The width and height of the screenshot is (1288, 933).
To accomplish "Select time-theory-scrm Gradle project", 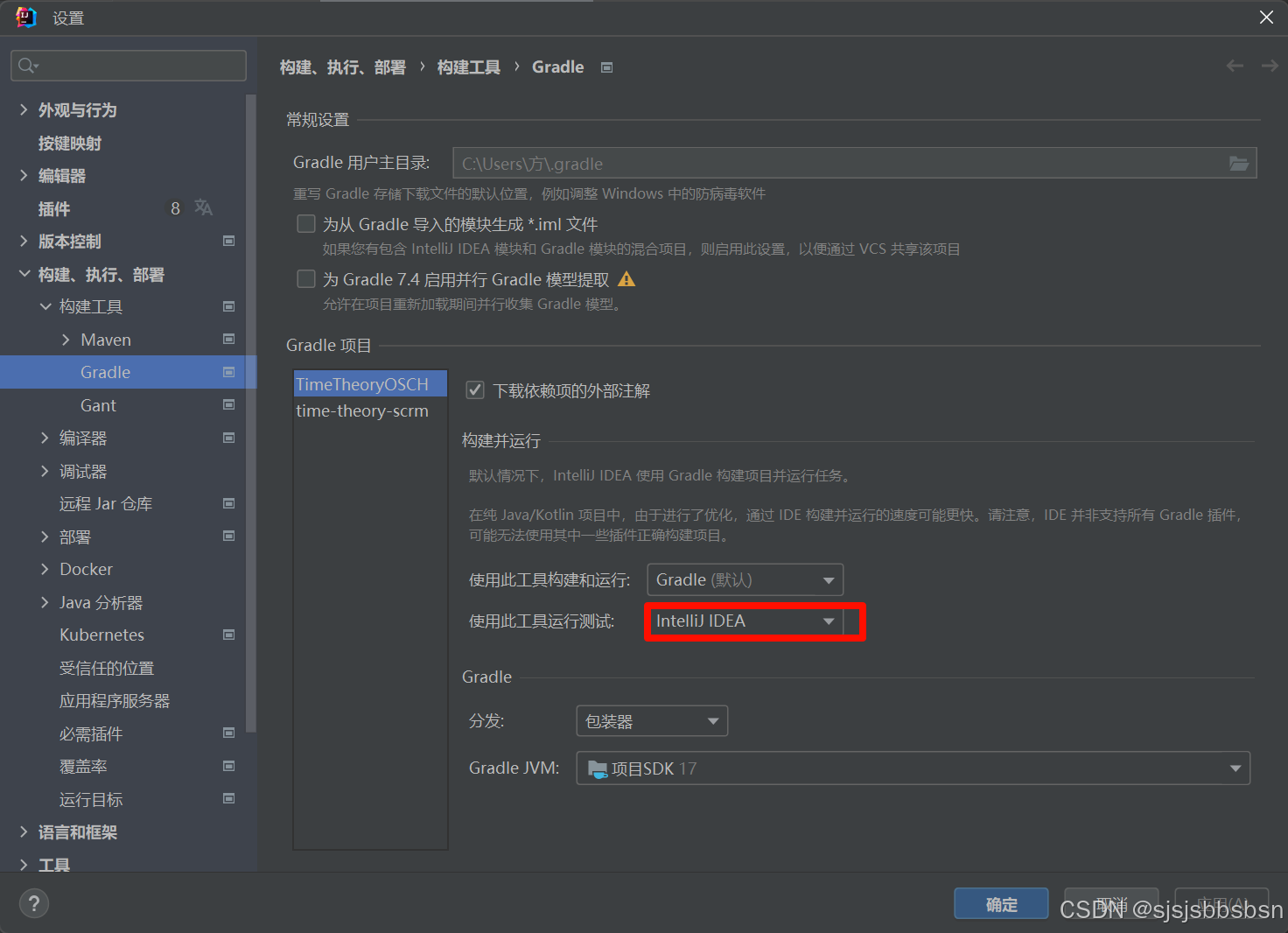I will click(x=370, y=410).
